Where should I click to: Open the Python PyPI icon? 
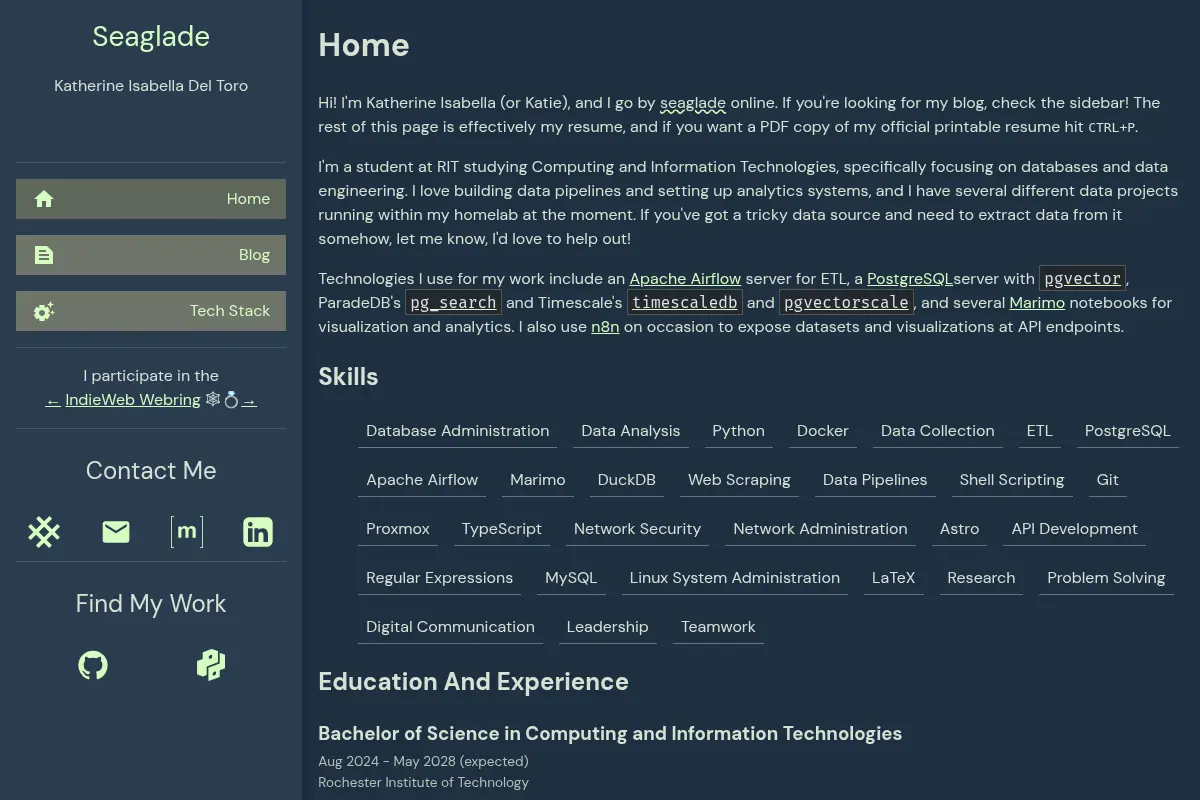211,665
